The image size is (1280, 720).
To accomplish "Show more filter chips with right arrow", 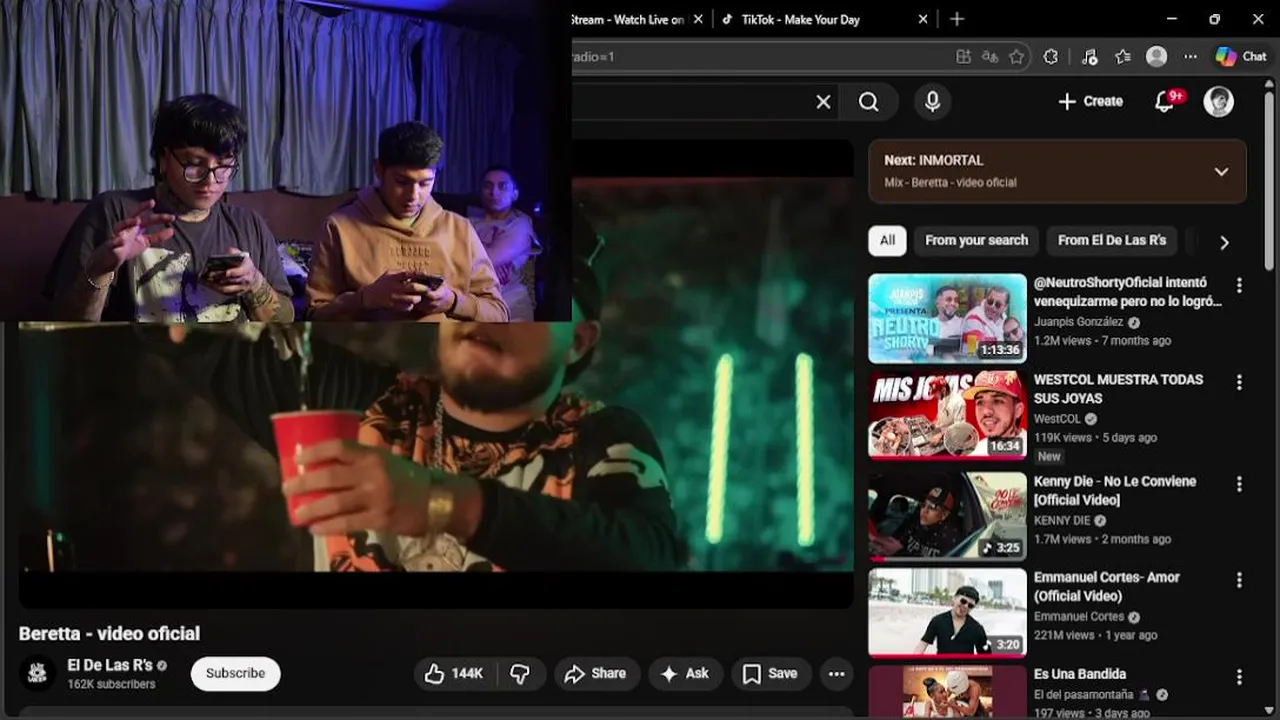I will coord(1224,241).
